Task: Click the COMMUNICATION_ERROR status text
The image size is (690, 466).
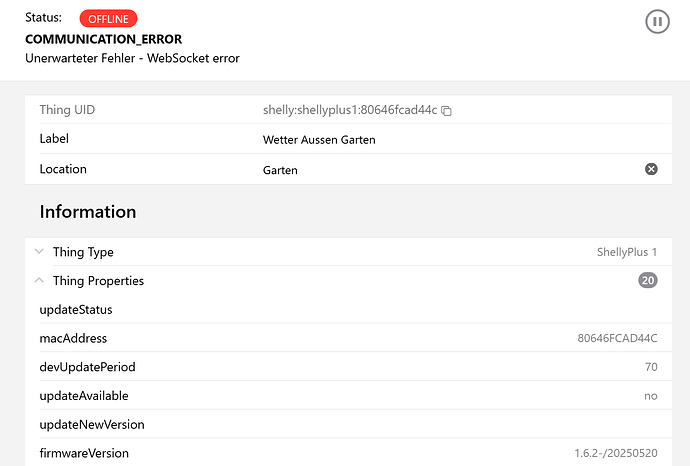Action: pos(101,38)
